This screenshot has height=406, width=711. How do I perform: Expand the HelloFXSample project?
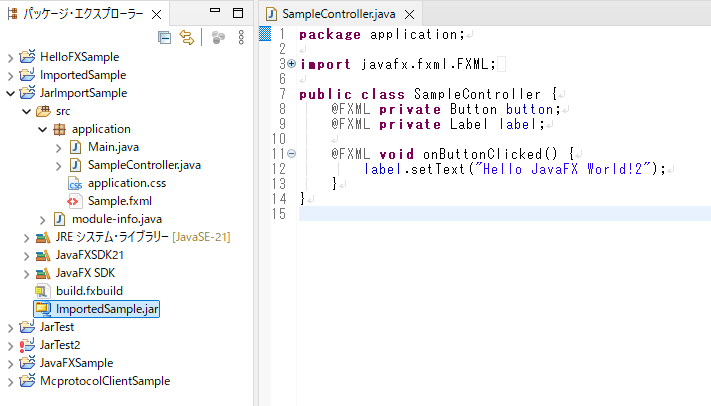point(10,58)
